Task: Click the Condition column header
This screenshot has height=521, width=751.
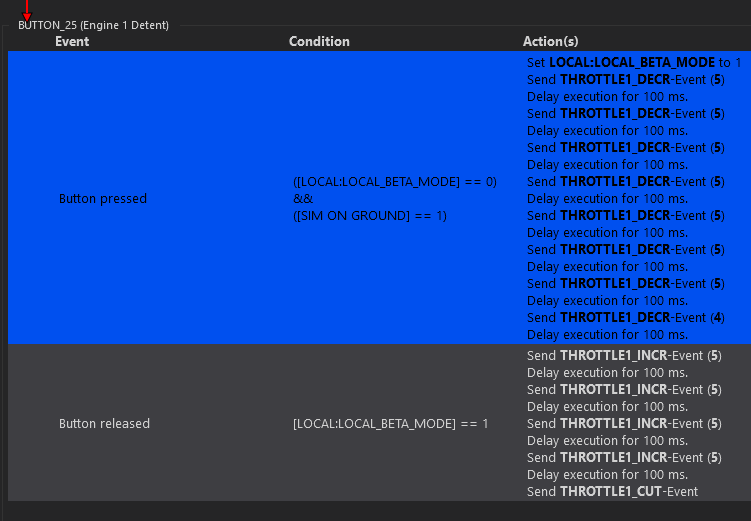Action: coord(319,42)
